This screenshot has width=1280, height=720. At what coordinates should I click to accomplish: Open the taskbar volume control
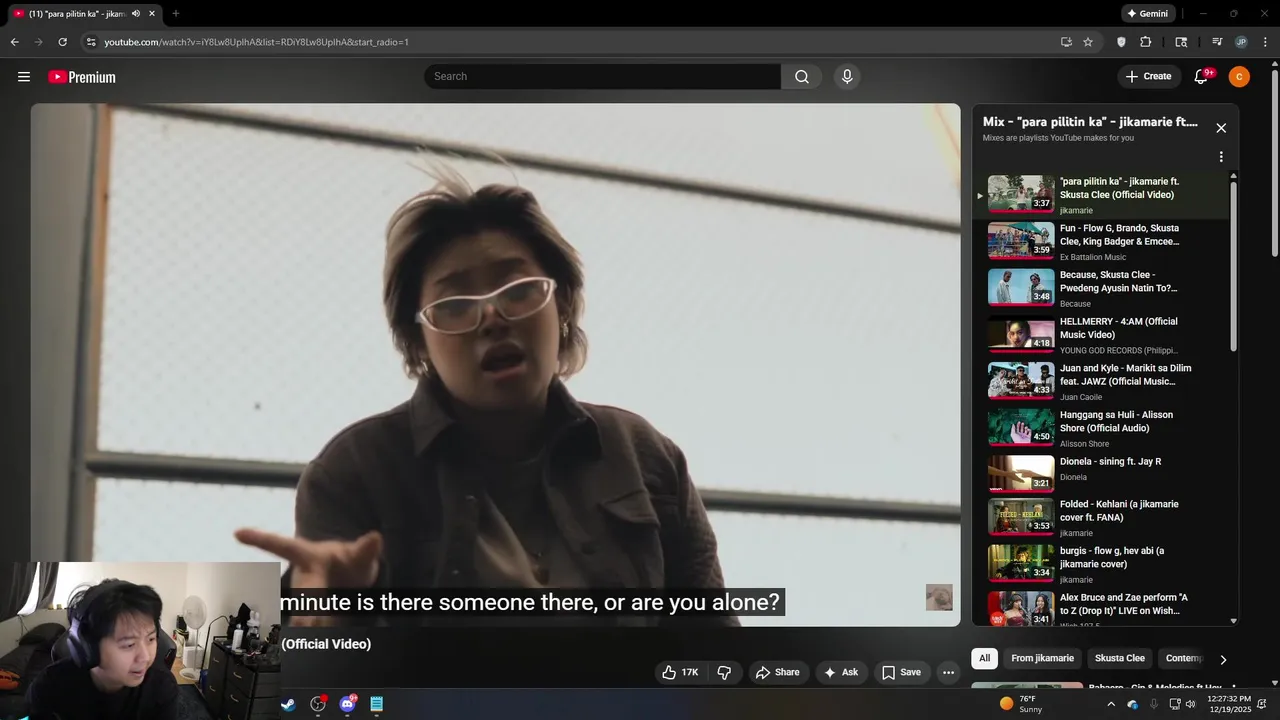click(1190, 704)
